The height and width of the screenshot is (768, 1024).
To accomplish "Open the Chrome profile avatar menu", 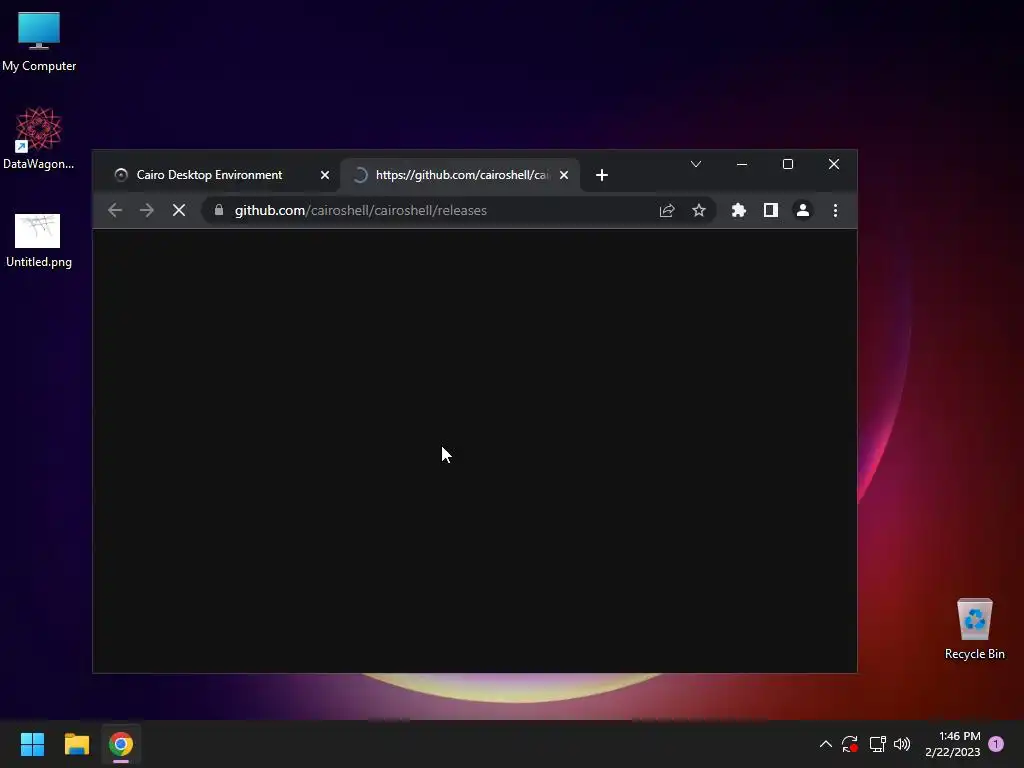I will coord(803,210).
